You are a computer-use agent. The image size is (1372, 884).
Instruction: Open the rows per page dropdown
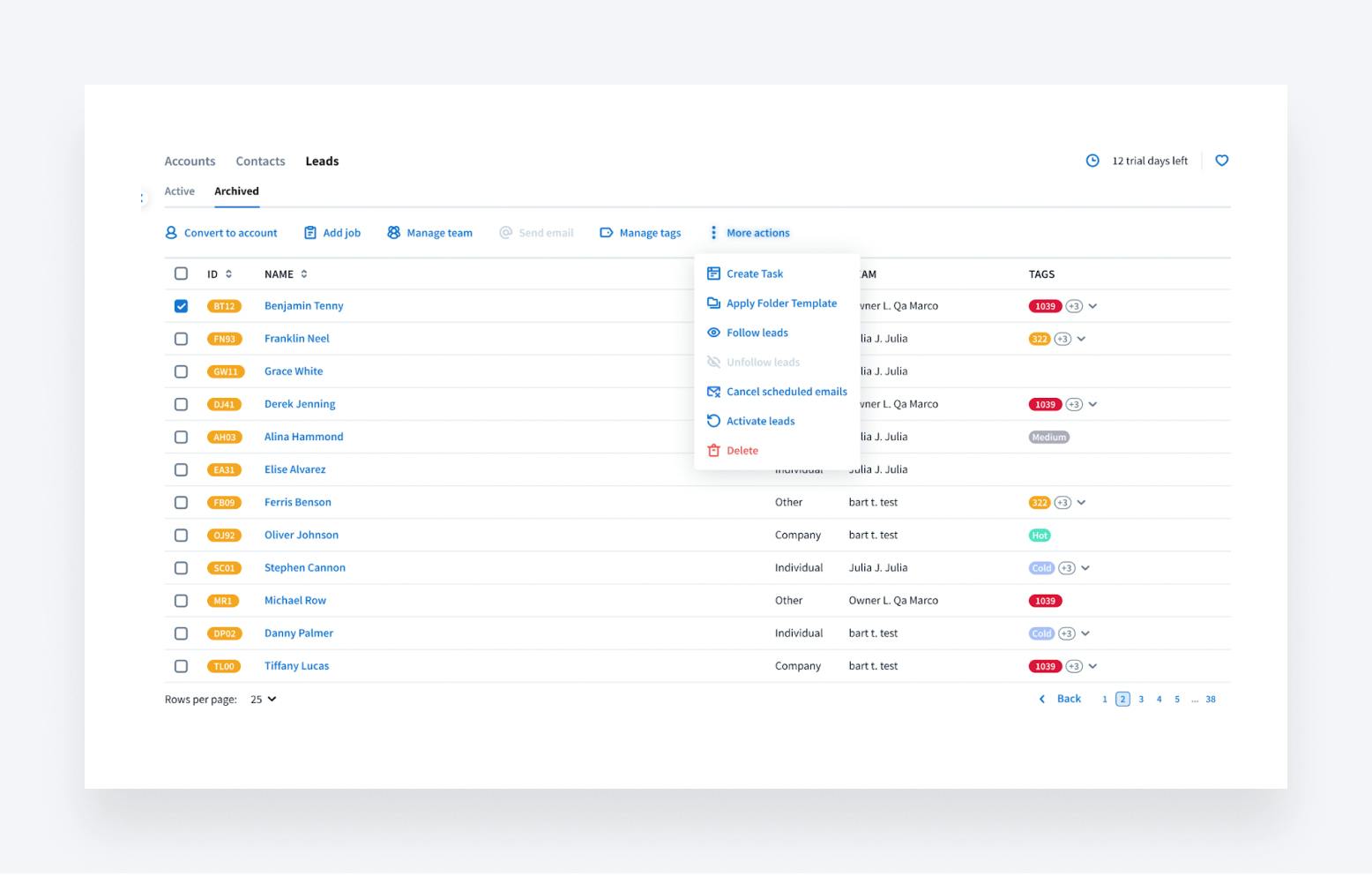pyautogui.click(x=263, y=700)
